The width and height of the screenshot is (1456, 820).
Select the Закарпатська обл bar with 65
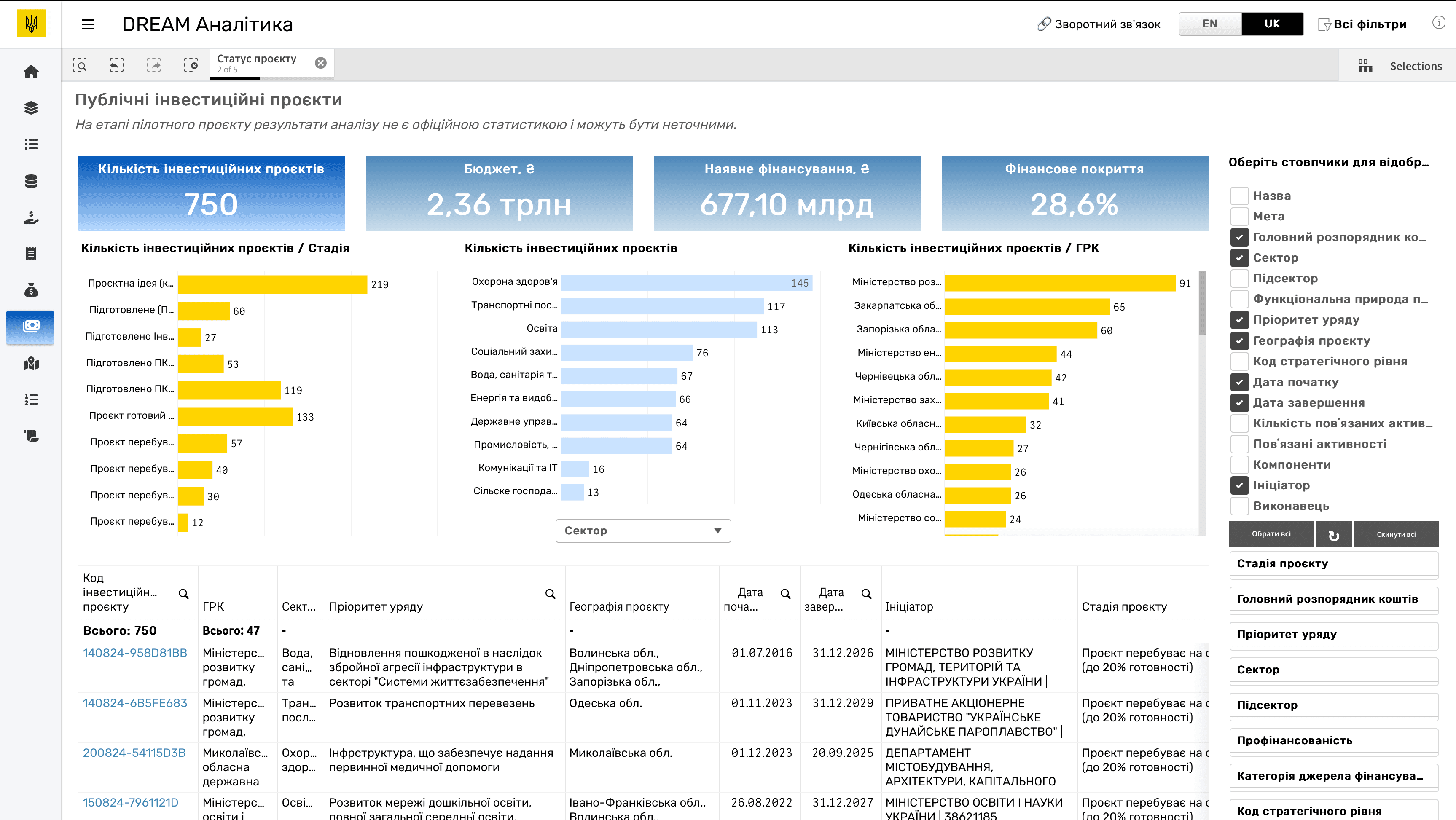point(1027,307)
